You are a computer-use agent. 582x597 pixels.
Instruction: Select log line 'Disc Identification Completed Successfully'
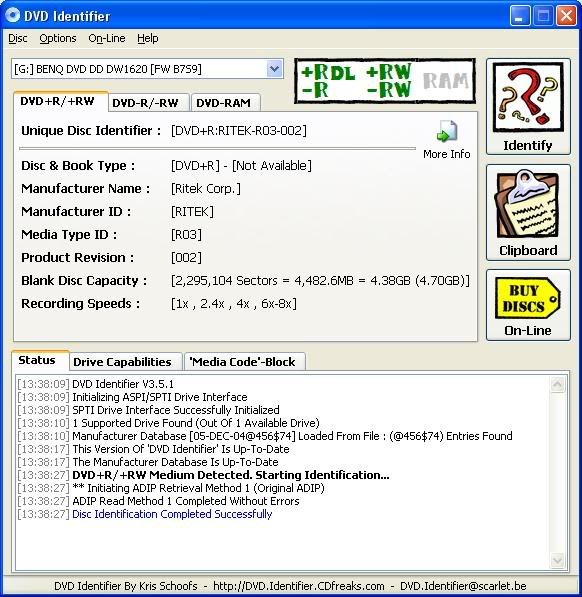point(172,514)
